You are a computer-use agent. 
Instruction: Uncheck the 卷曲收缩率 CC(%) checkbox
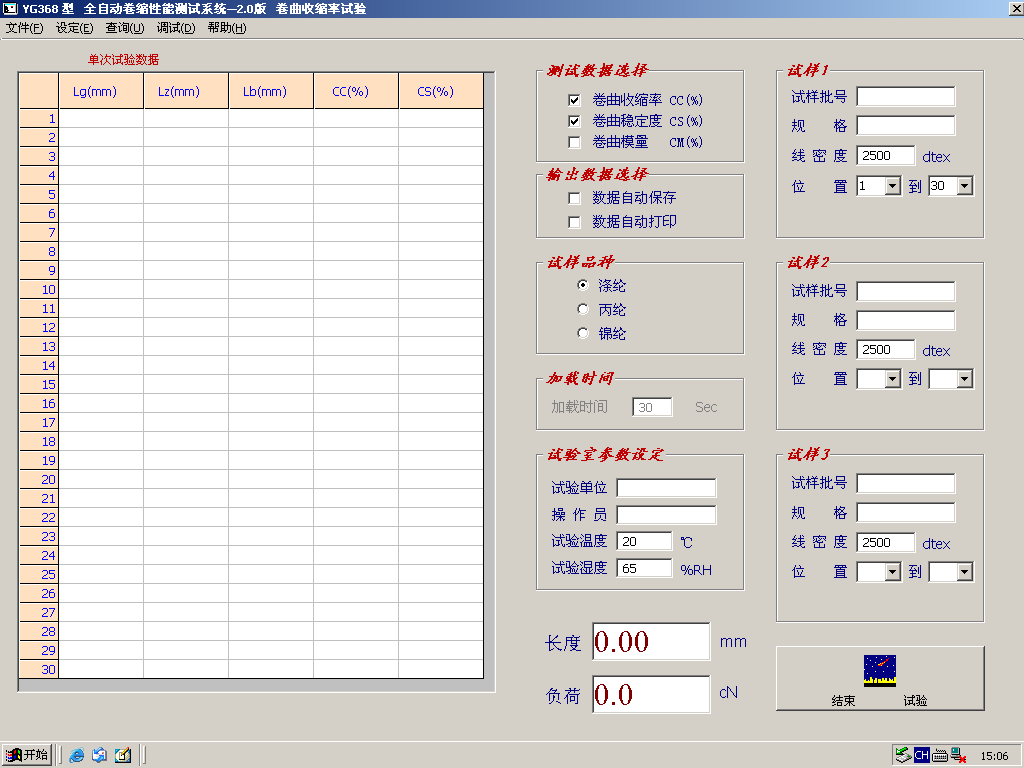[x=574, y=100]
